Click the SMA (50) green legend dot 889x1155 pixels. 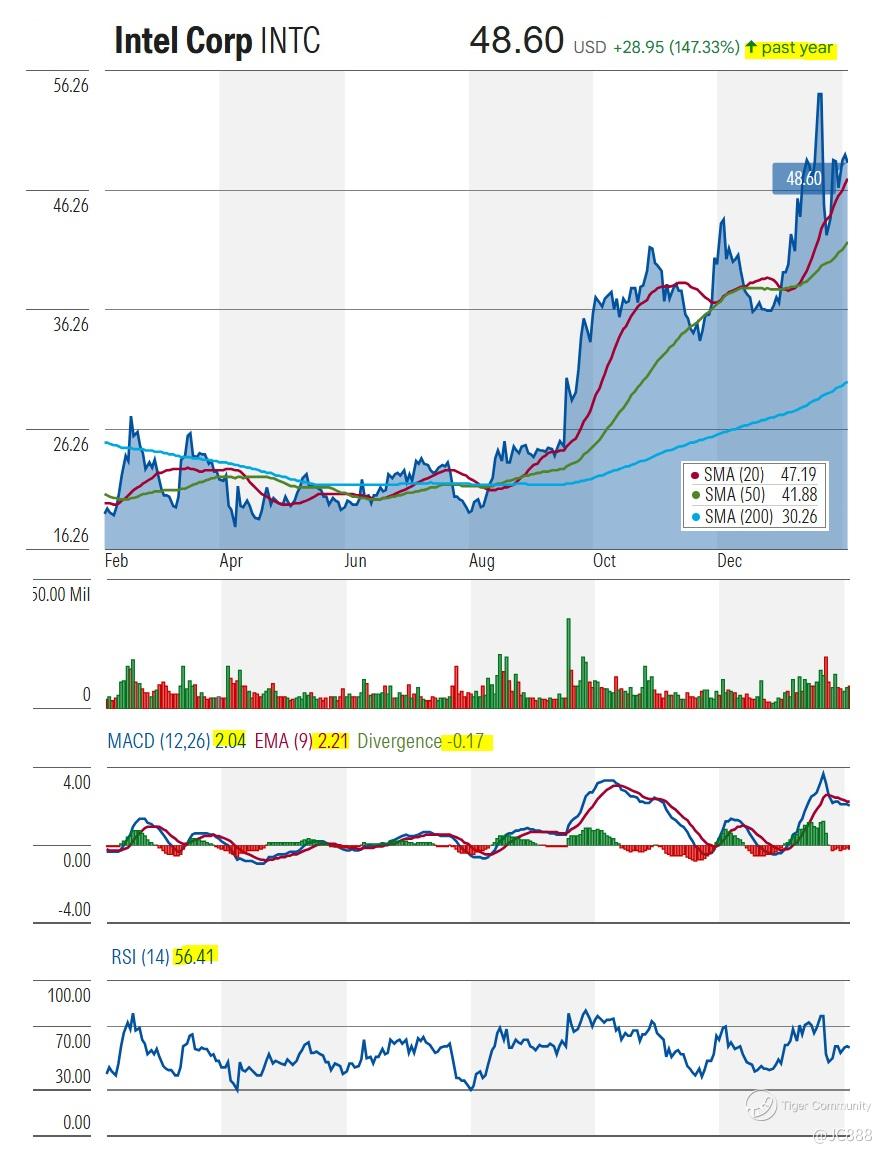click(695, 496)
